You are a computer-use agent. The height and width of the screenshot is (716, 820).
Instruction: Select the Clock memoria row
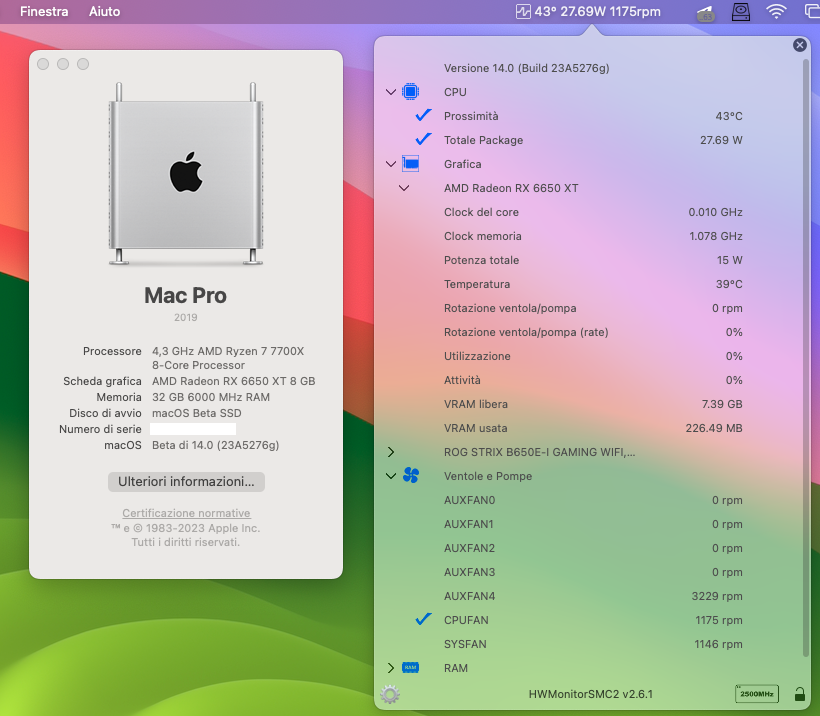[x=593, y=236]
